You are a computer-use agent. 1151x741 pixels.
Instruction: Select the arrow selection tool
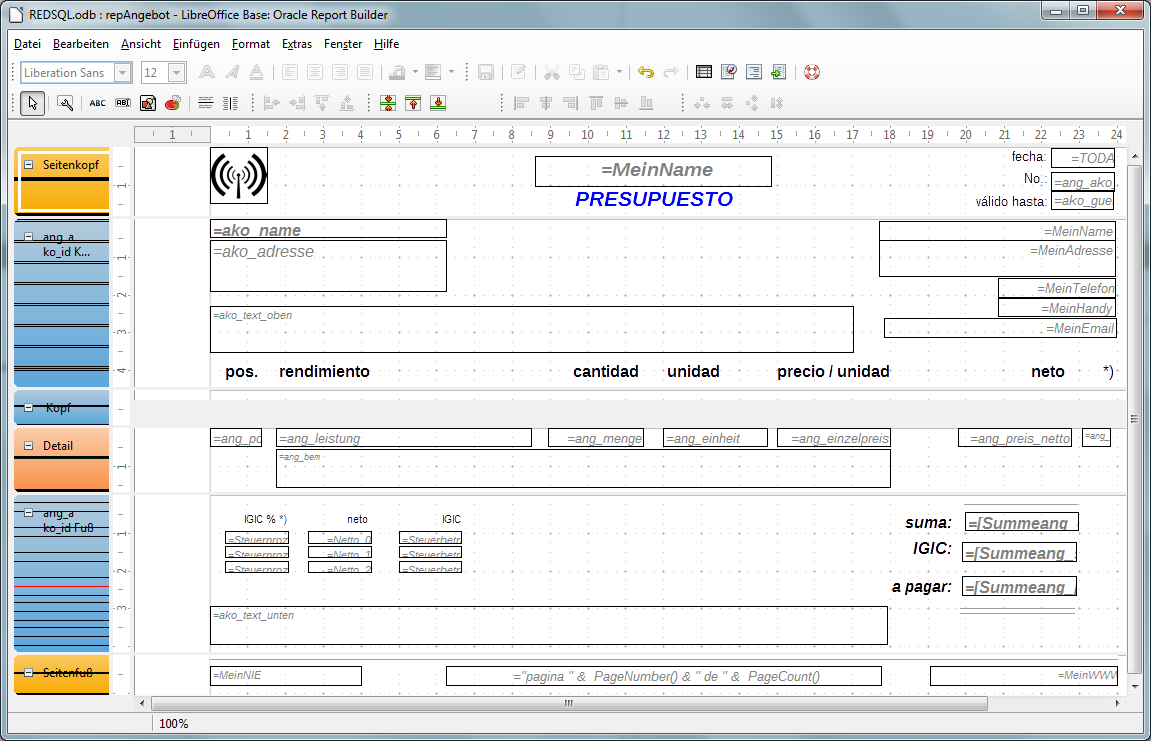point(32,103)
